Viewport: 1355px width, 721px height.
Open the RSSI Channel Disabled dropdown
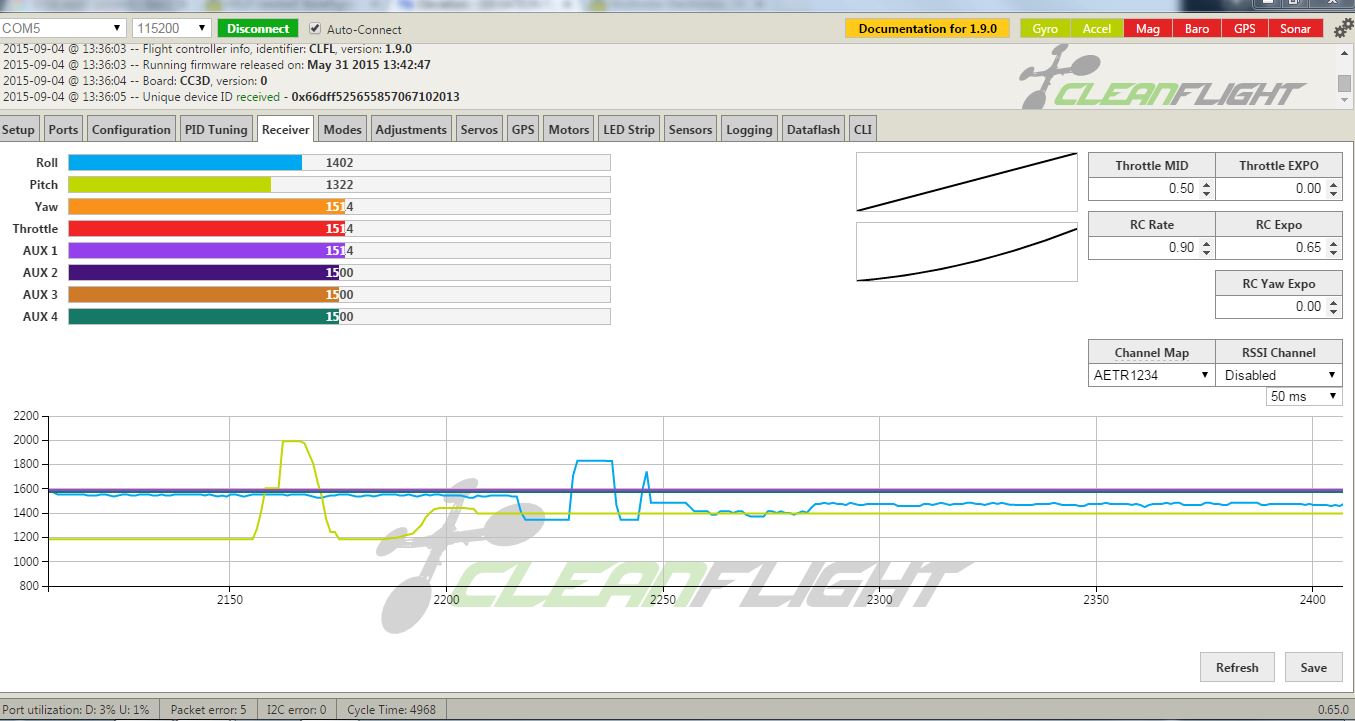tap(1280, 375)
